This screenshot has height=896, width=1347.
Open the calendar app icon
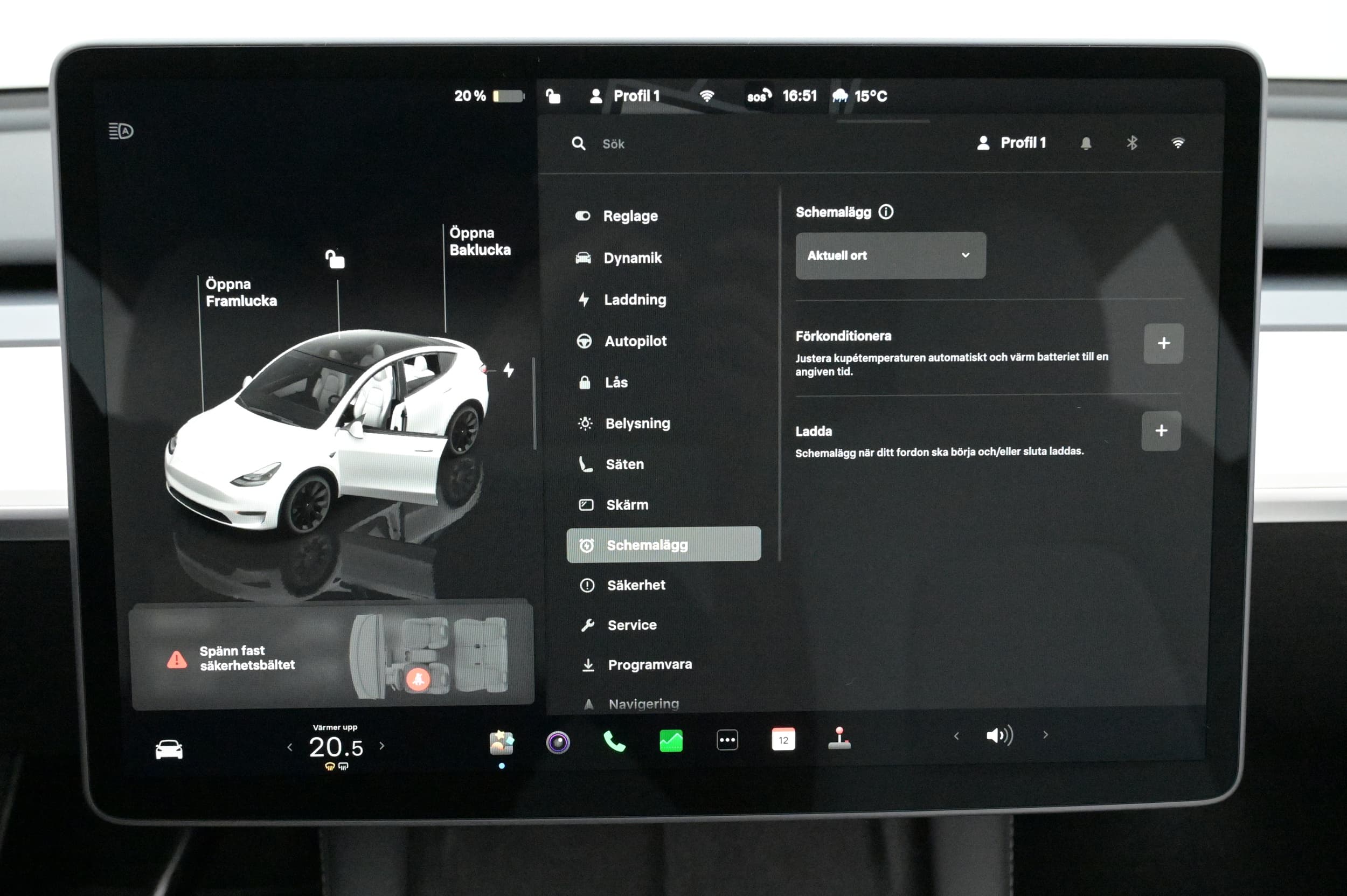783,740
